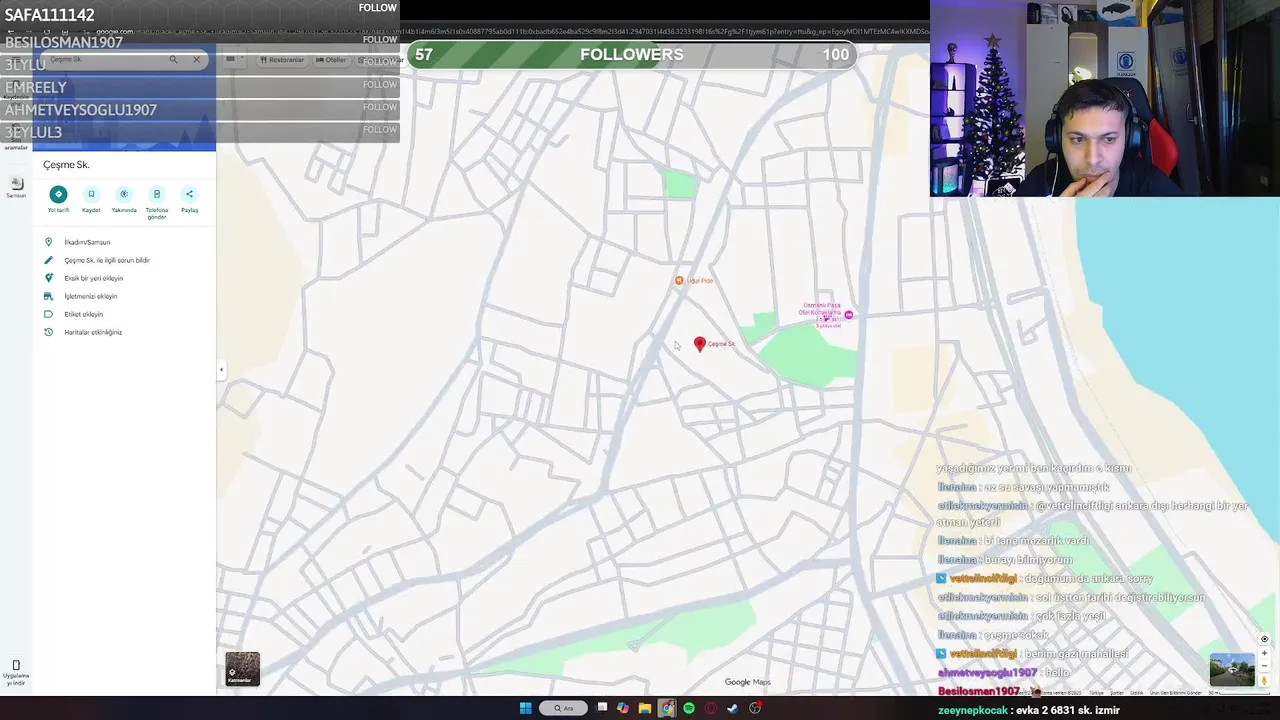This screenshot has height=720, width=1280.
Task: Click Çeşme Sk. ile ilgili sorun bildir
Action: pyautogui.click(x=107, y=260)
